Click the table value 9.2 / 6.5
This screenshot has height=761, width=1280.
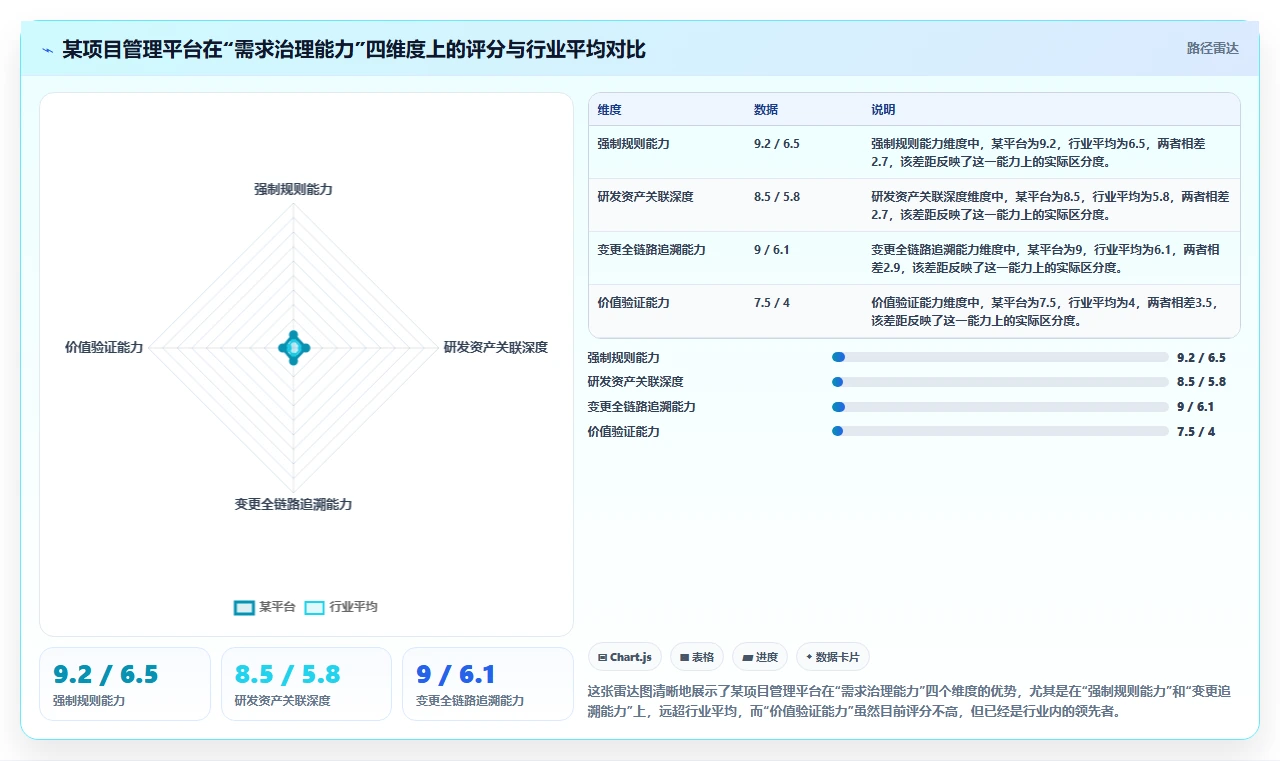tap(777, 144)
